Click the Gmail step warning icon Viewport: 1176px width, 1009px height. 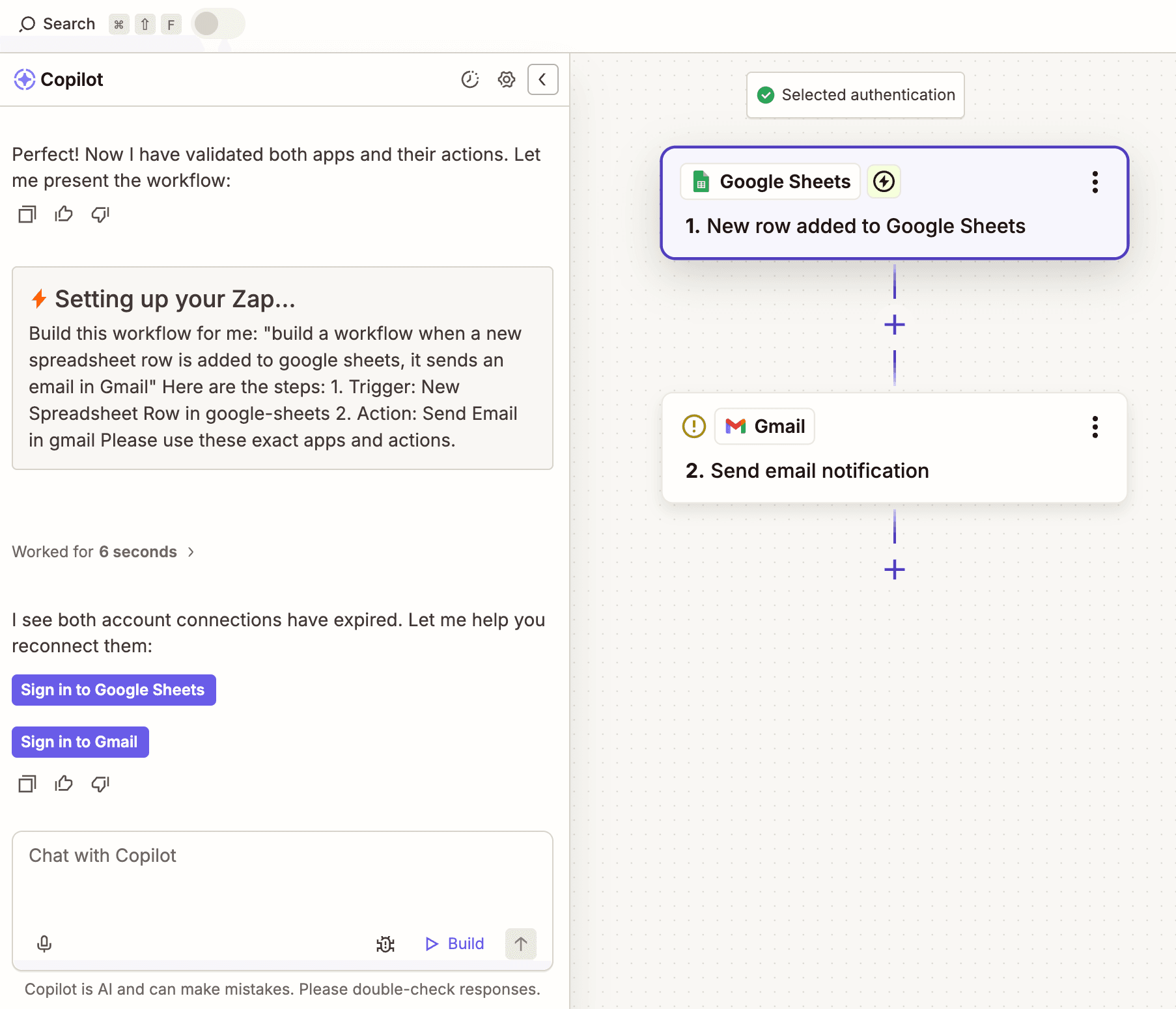click(x=694, y=426)
